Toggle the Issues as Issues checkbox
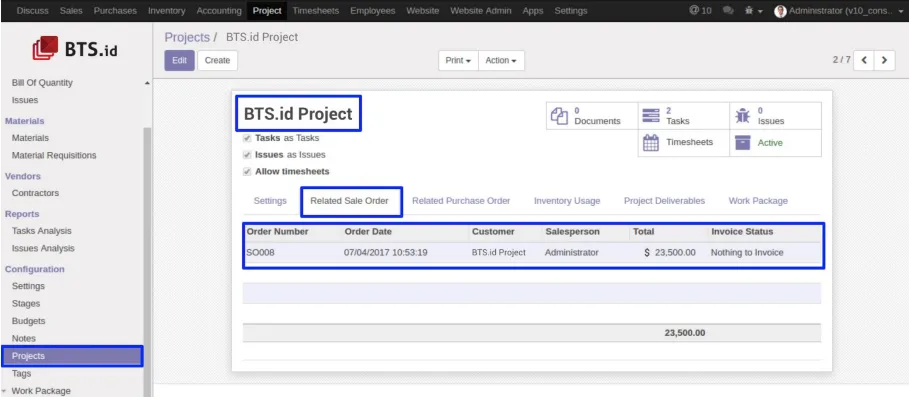This screenshot has height=397, width=909. (247, 155)
